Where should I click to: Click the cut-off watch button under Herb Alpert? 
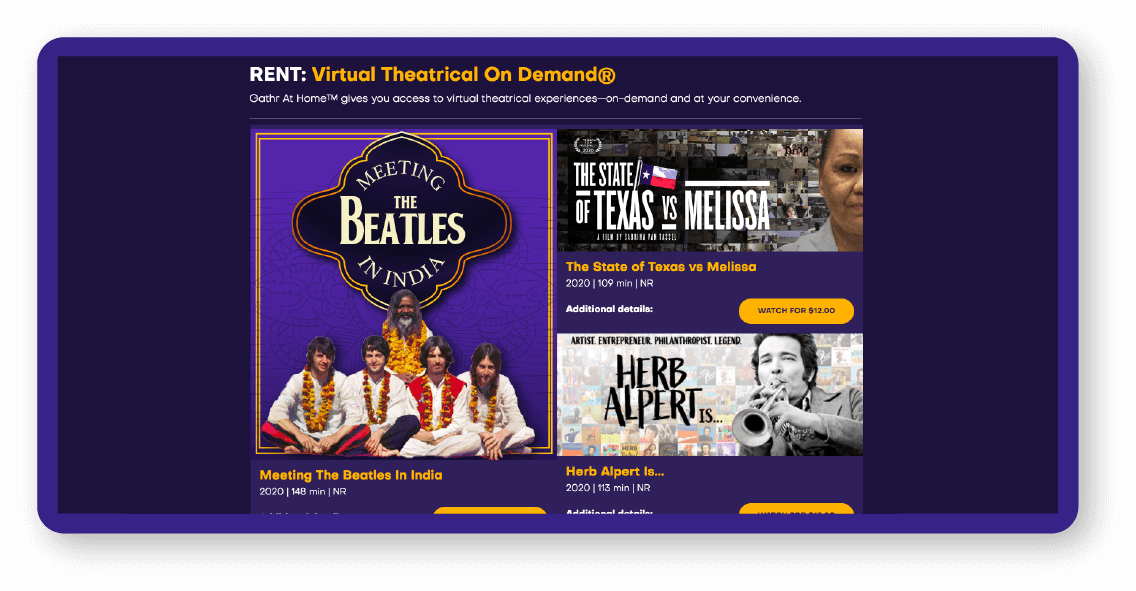(796, 509)
